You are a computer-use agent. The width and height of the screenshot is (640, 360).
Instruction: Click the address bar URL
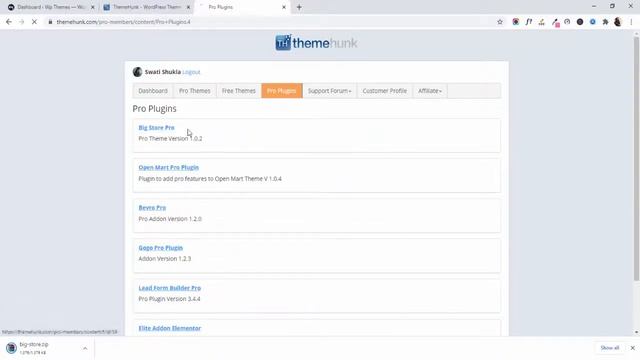coord(123,22)
